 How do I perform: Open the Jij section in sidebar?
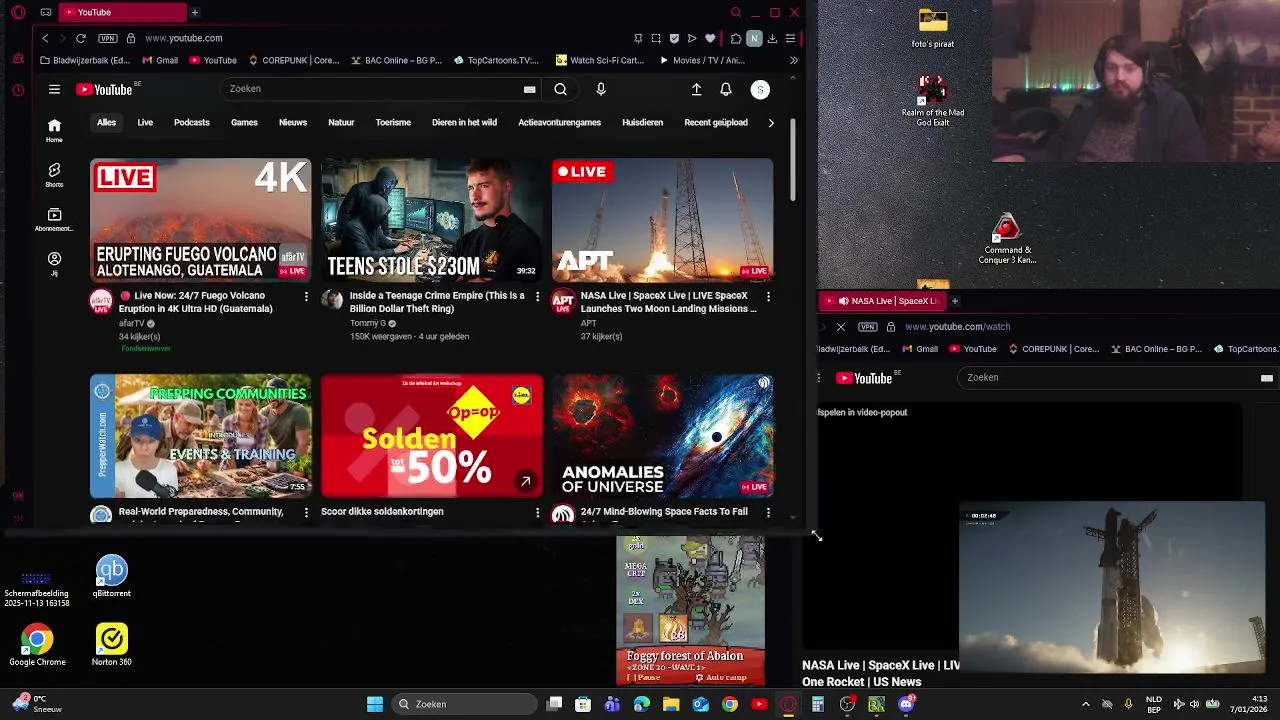coord(54,263)
